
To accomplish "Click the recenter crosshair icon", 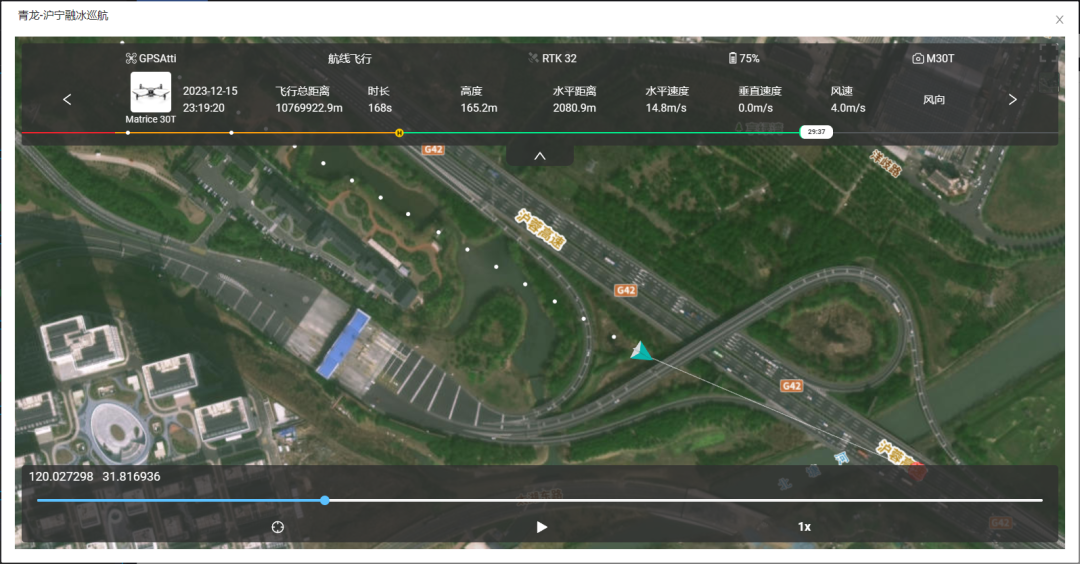I will tap(278, 527).
